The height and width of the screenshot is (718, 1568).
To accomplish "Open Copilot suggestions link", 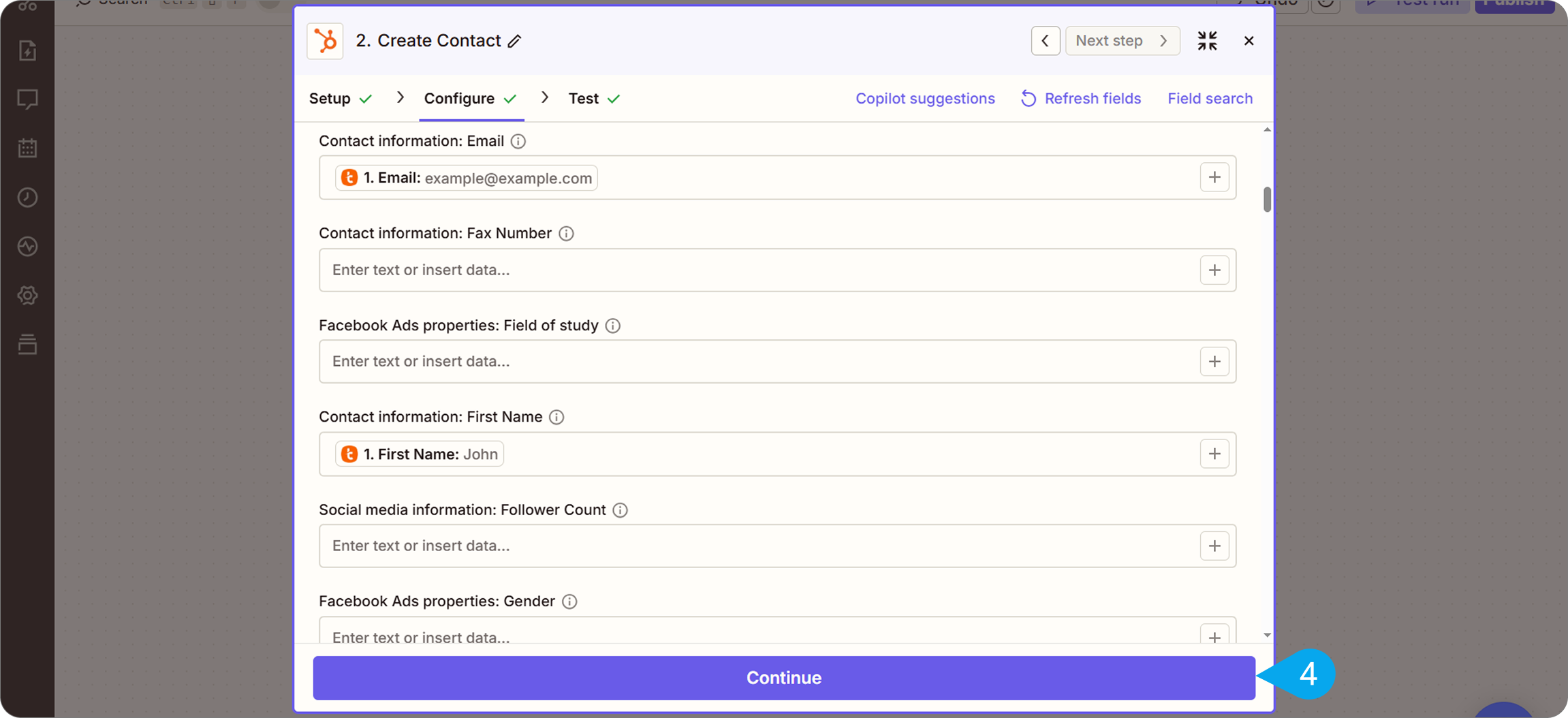I will click(925, 99).
